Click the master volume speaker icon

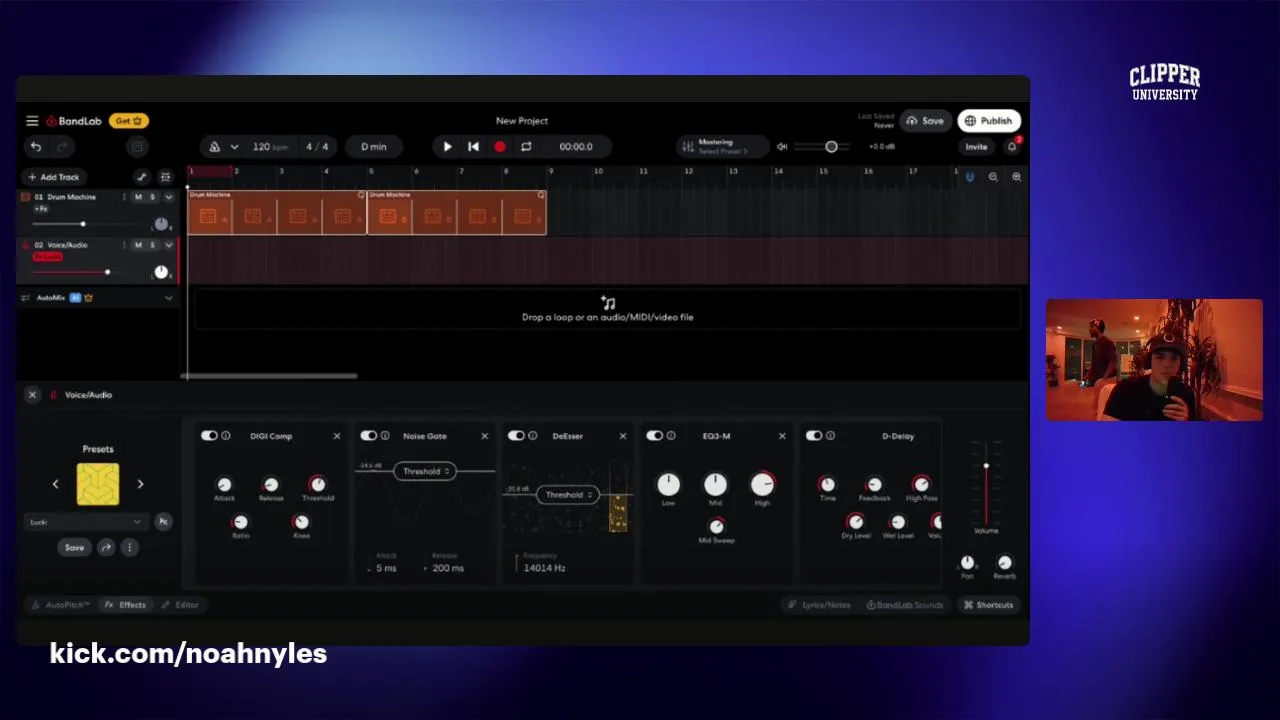coord(782,147)
